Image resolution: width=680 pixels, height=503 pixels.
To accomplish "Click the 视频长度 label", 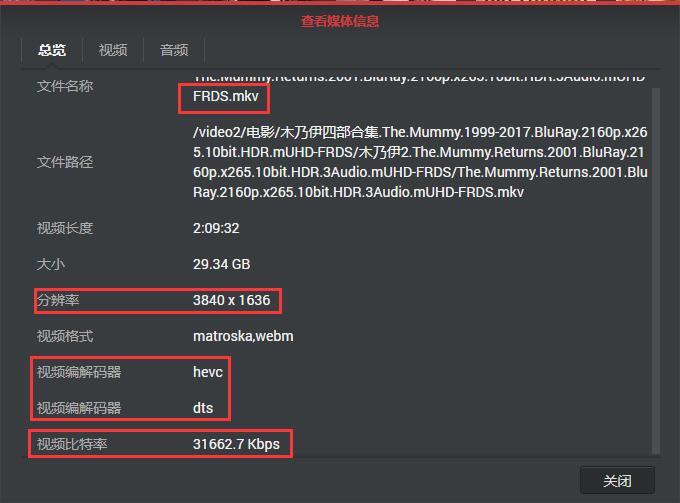I will (x=65, y=228).
